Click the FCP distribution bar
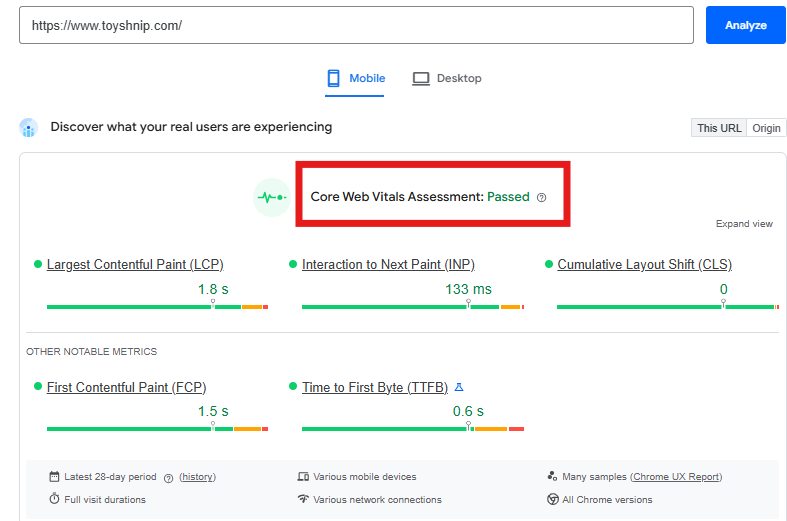 158,429
